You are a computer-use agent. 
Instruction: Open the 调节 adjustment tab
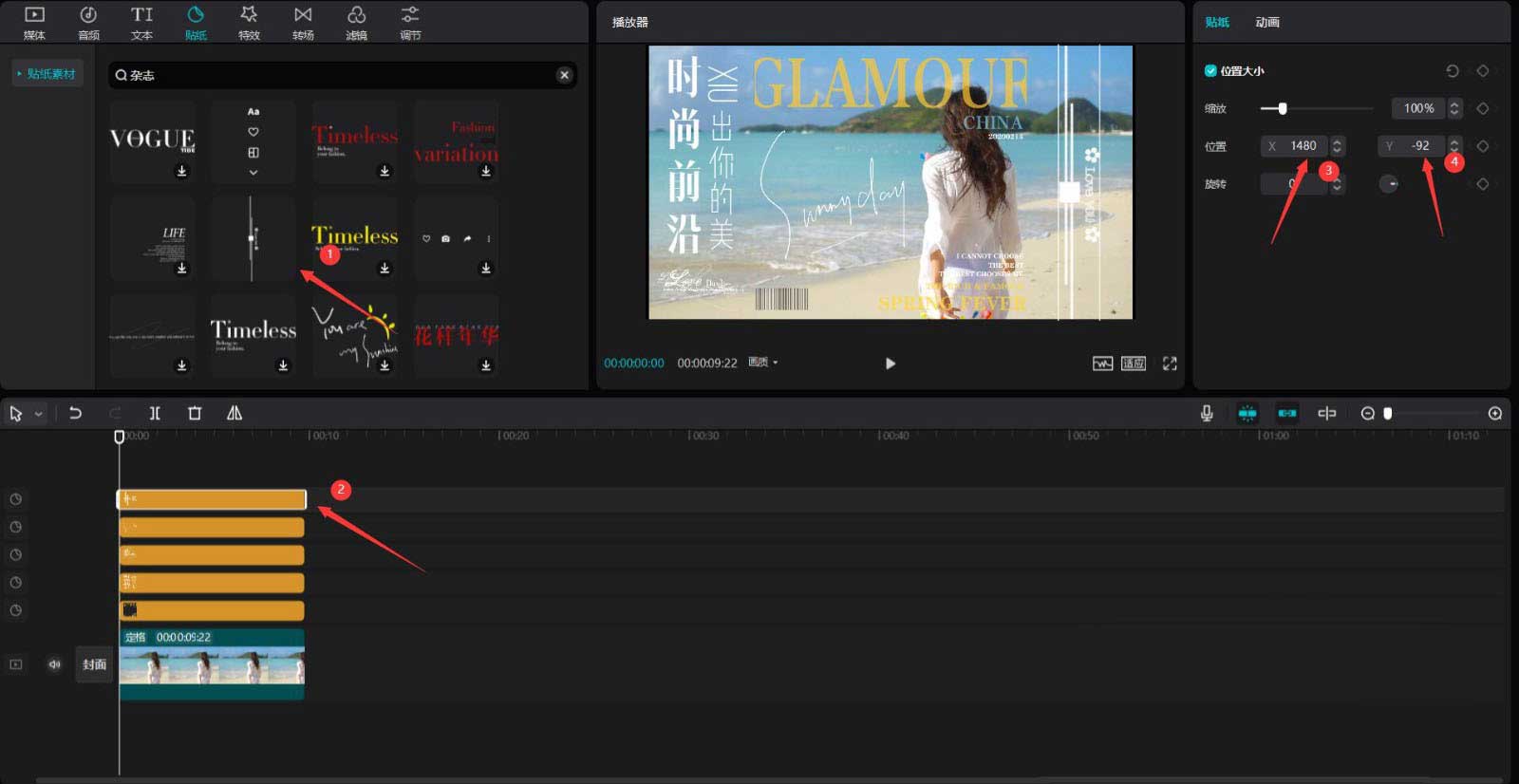[410, 23]
